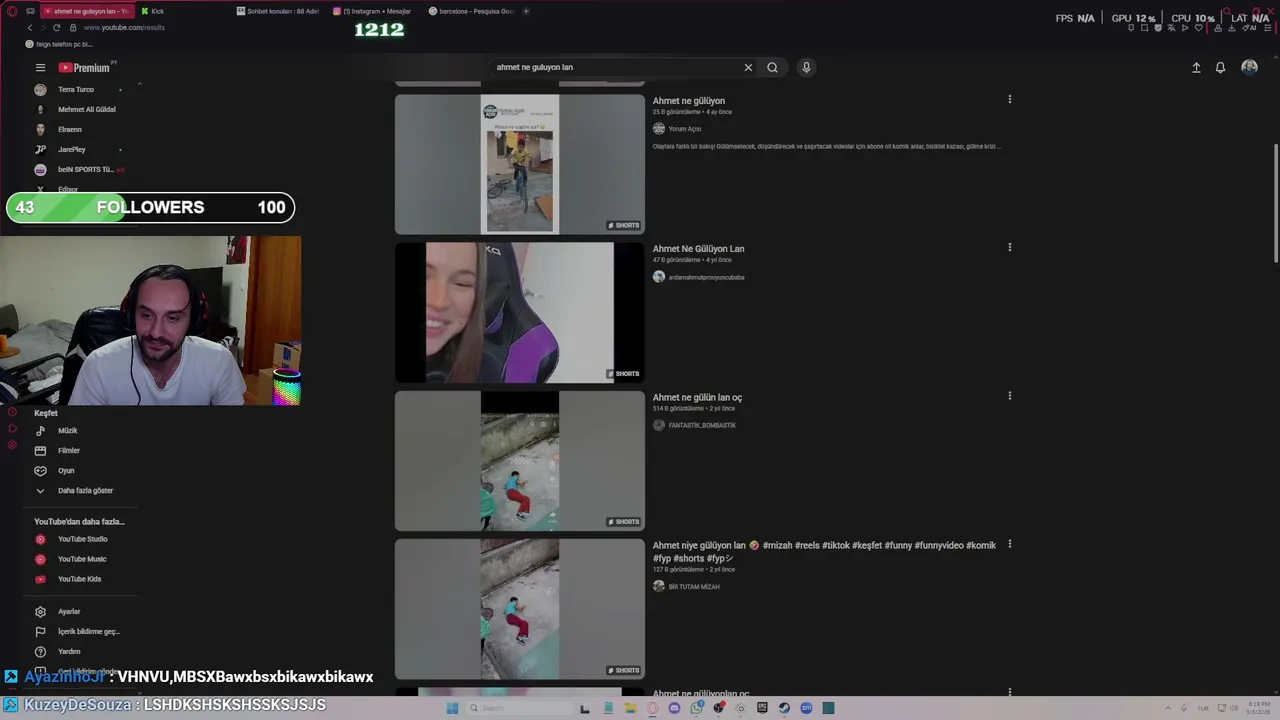The width and height of the screenshot is (1280, 720).
Task: Open more options for 'Ahmet niye gülüyon lan'
Action: coord(1009,544)
